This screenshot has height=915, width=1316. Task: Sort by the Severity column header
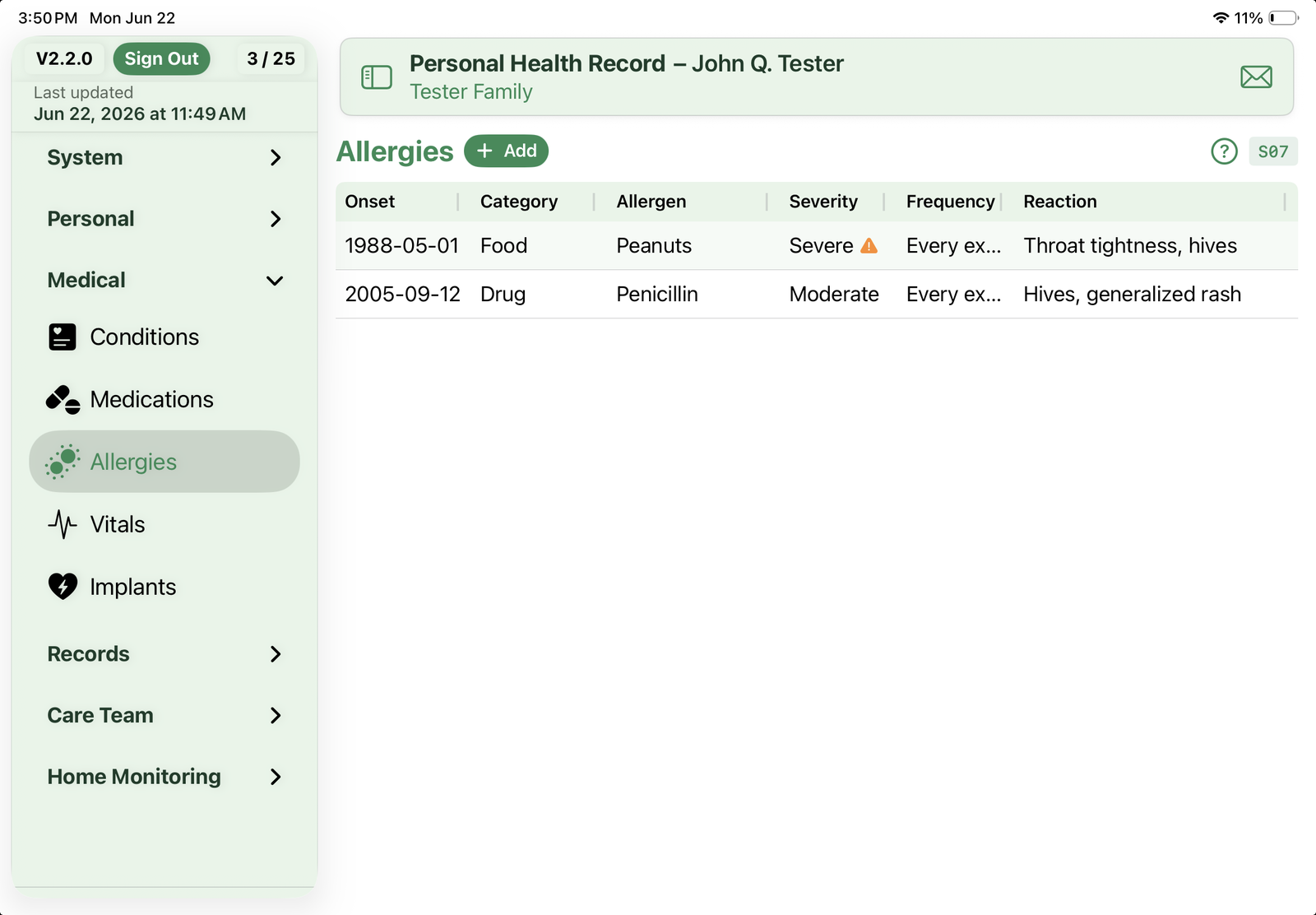823,202
